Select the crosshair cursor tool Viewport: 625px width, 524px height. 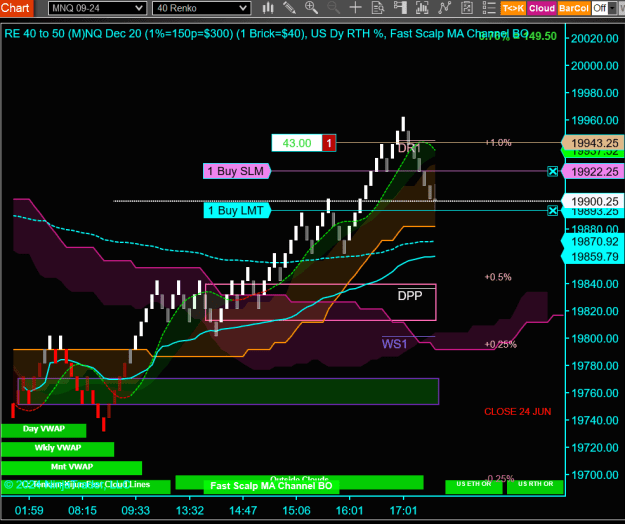point(355,8)
